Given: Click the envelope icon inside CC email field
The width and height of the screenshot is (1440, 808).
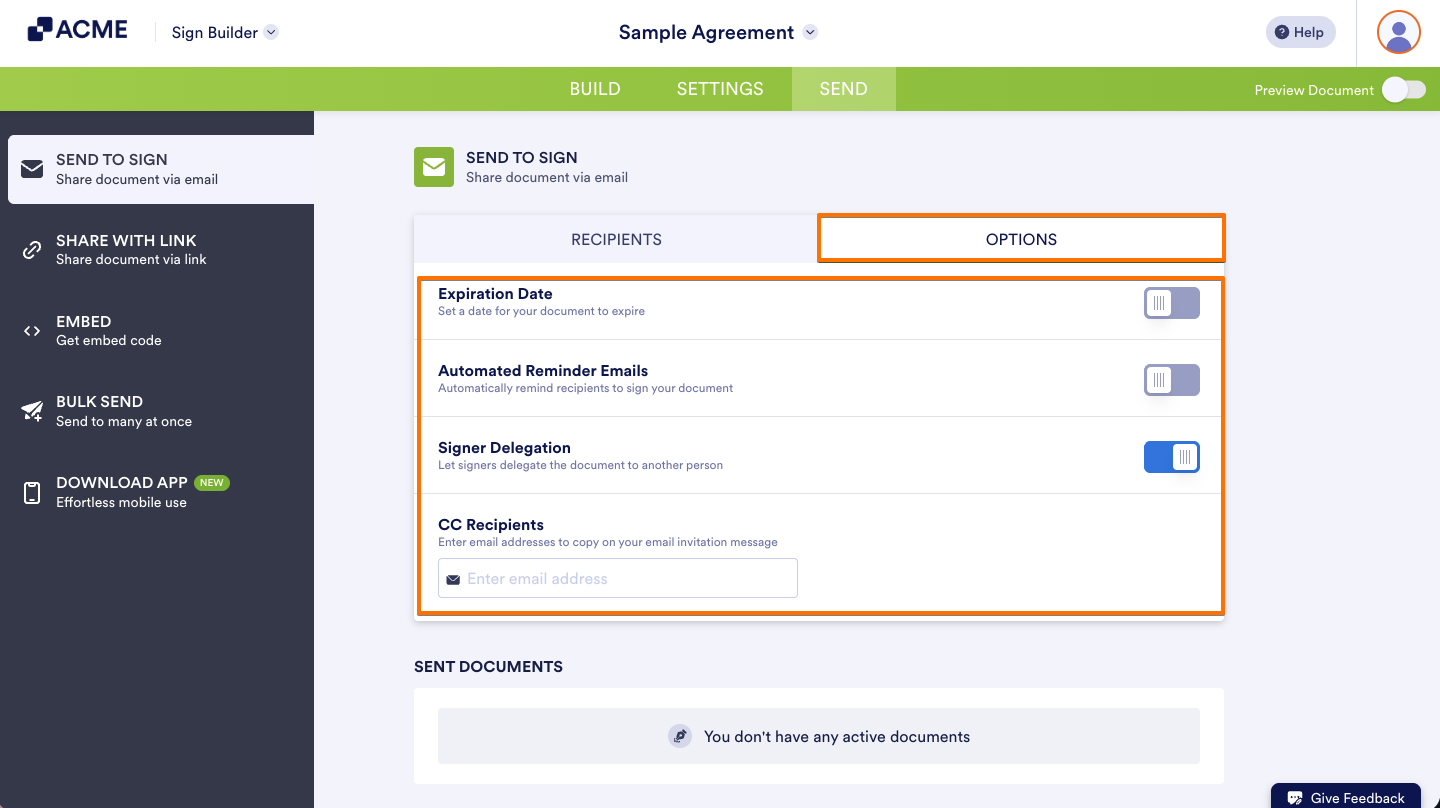Looking at the screenshot, I should [453, 579].
